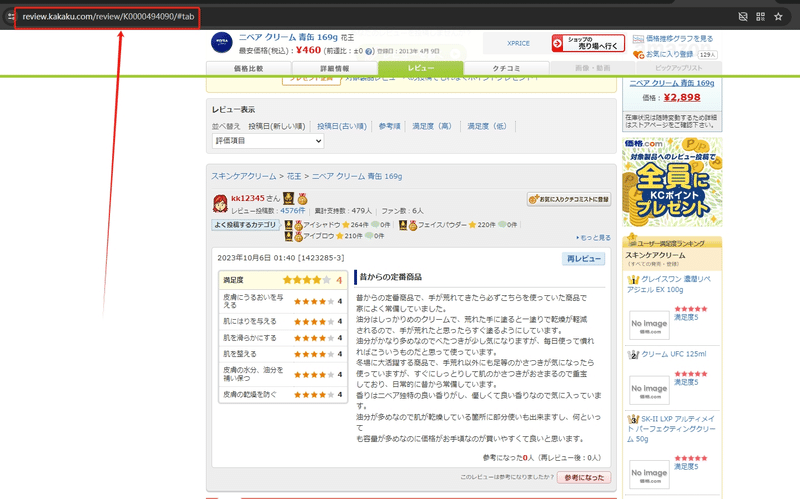The width and height of the screenshot is (800, 499).
Task: Open グレイスワン 濃潤リペアジェル EX 100g link
Action: (669, 284)
